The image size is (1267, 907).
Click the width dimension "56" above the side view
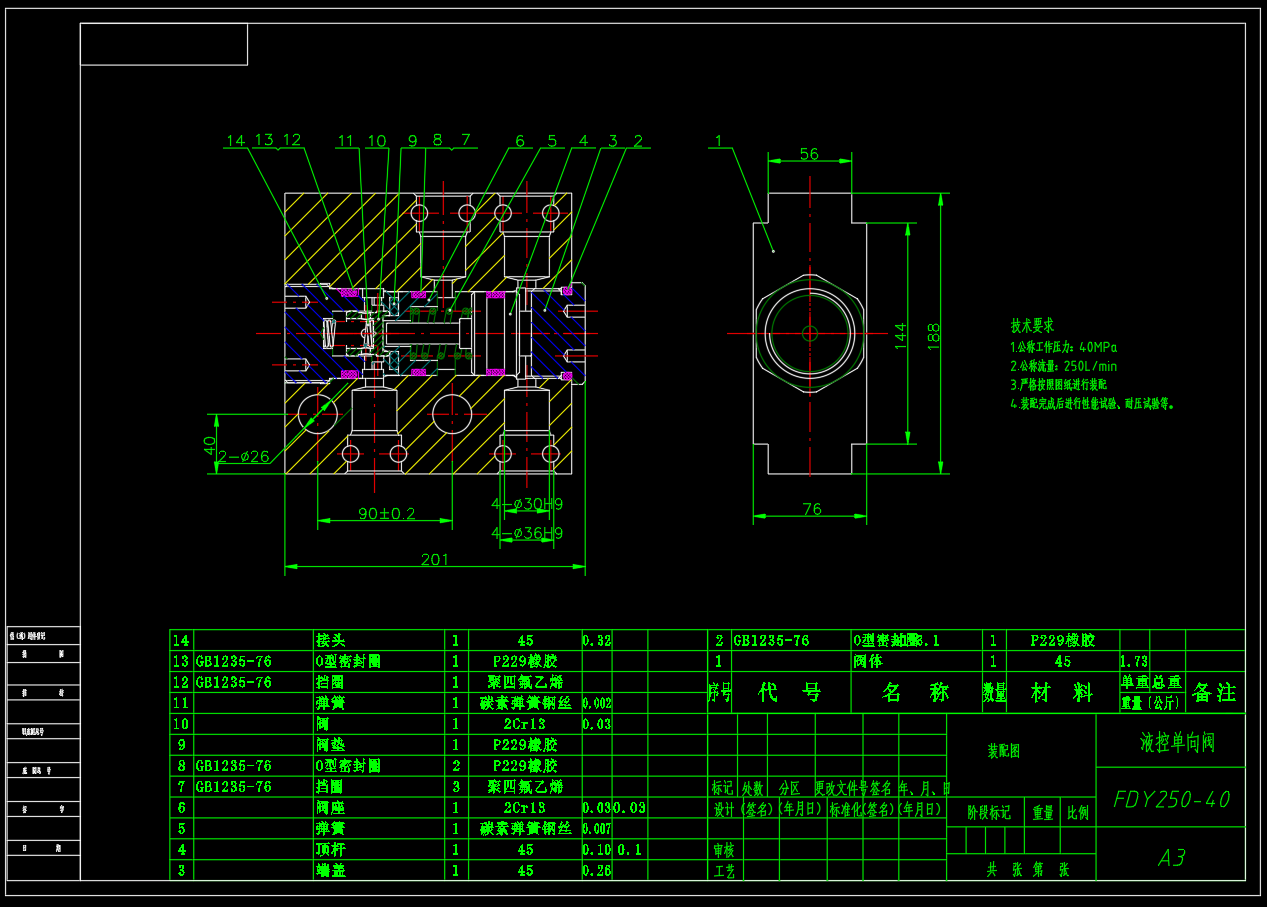coord(809,154)
